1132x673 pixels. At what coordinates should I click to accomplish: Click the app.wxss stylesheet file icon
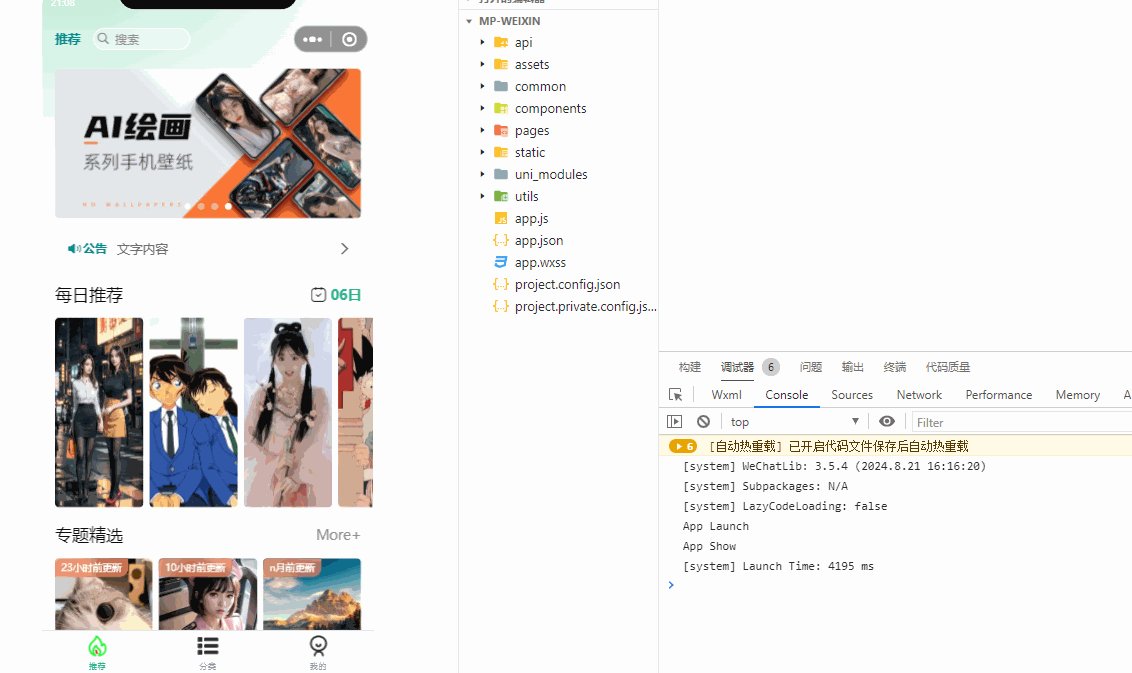tap(501, 262)
